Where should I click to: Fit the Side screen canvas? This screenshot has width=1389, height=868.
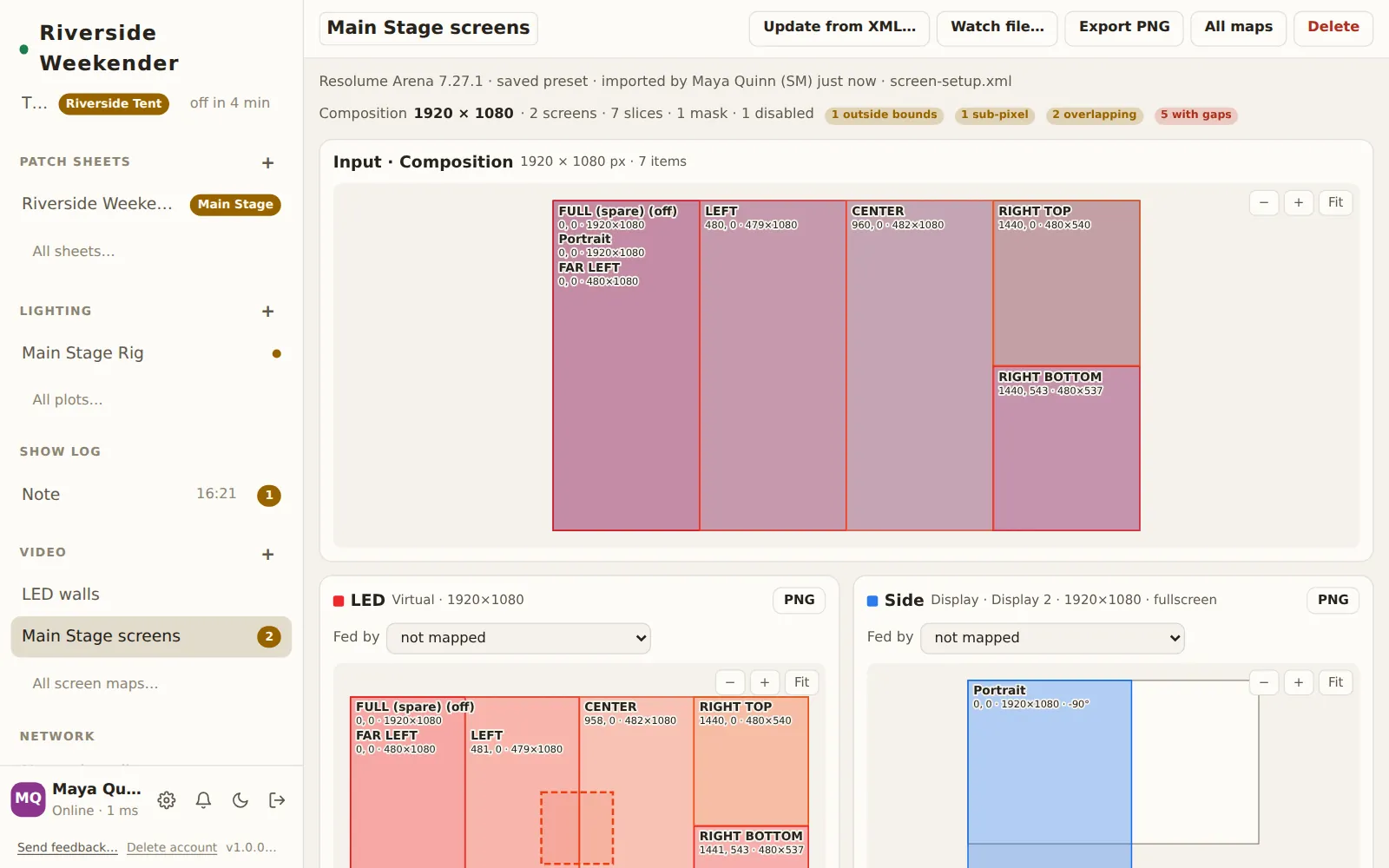pyautogui.click(x=1335, y=682)
